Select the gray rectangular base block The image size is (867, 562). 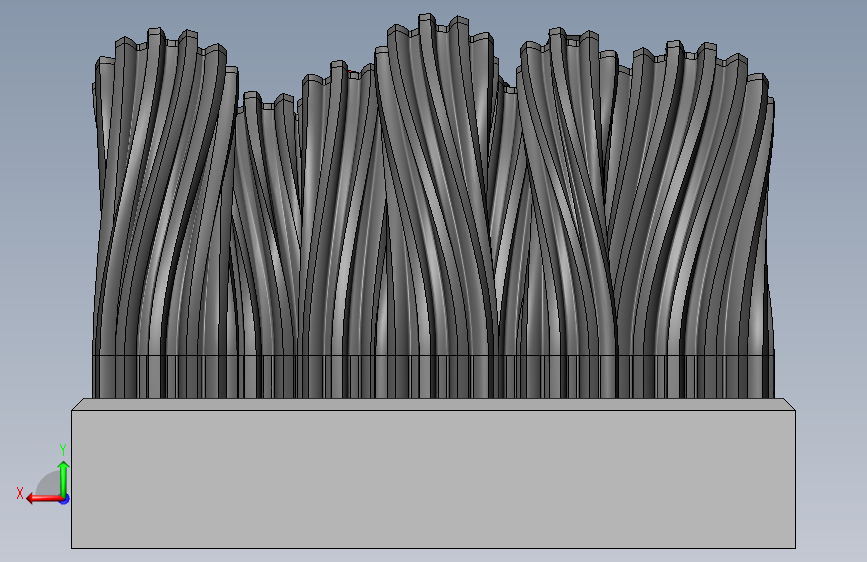tap(434, 473)
